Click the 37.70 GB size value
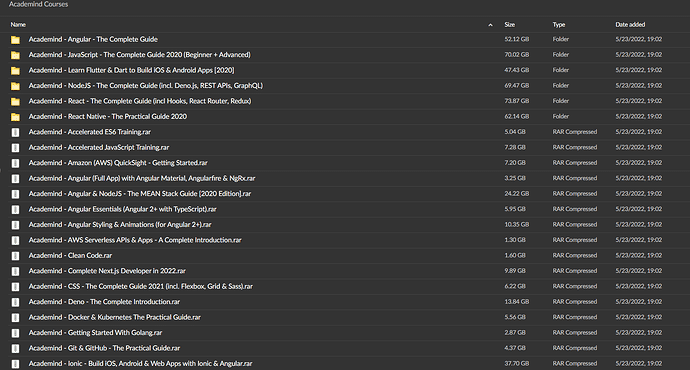 517,363
